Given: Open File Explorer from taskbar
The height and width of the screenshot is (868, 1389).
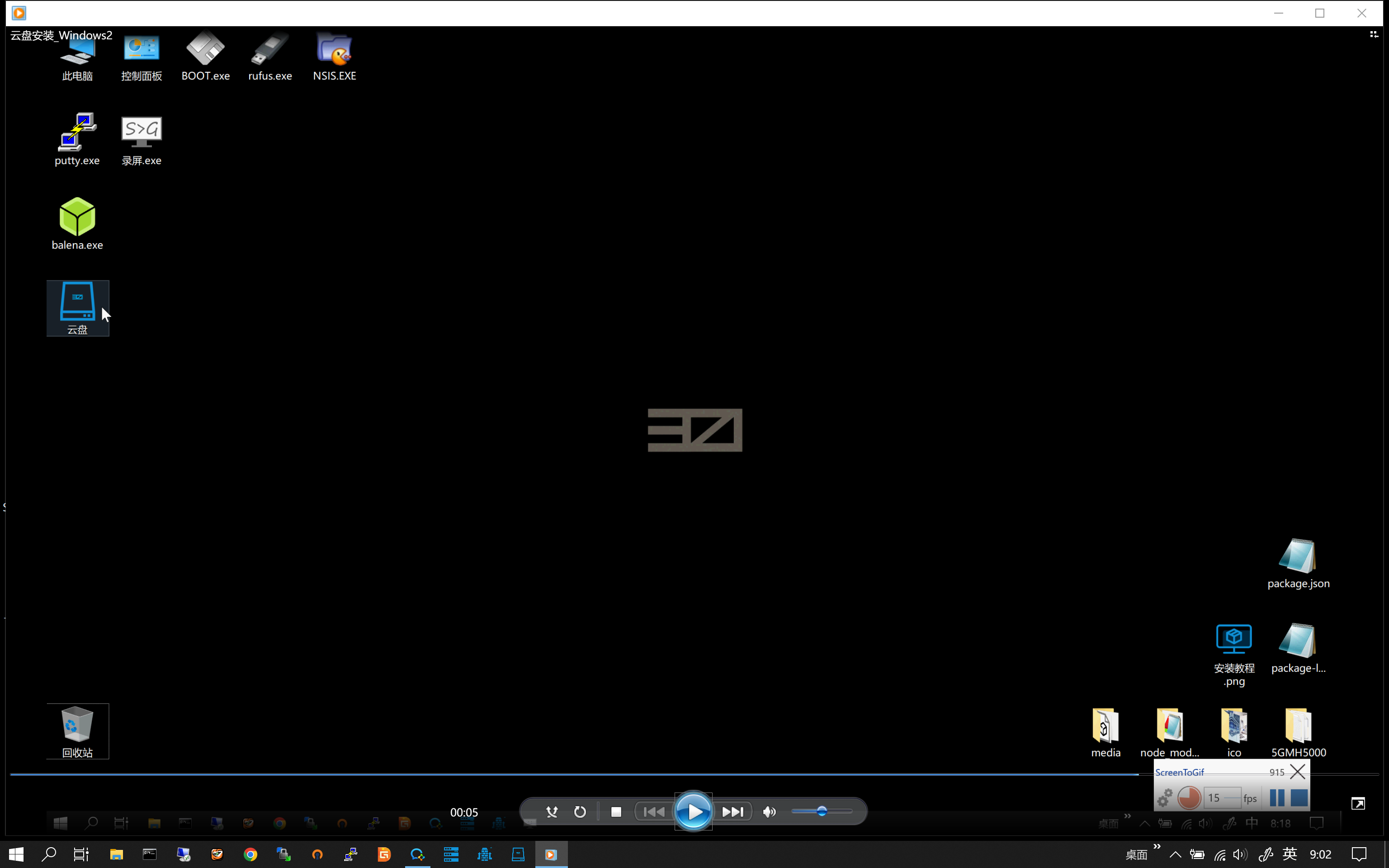Looking at the screenshot, I should tap(117, 854).
